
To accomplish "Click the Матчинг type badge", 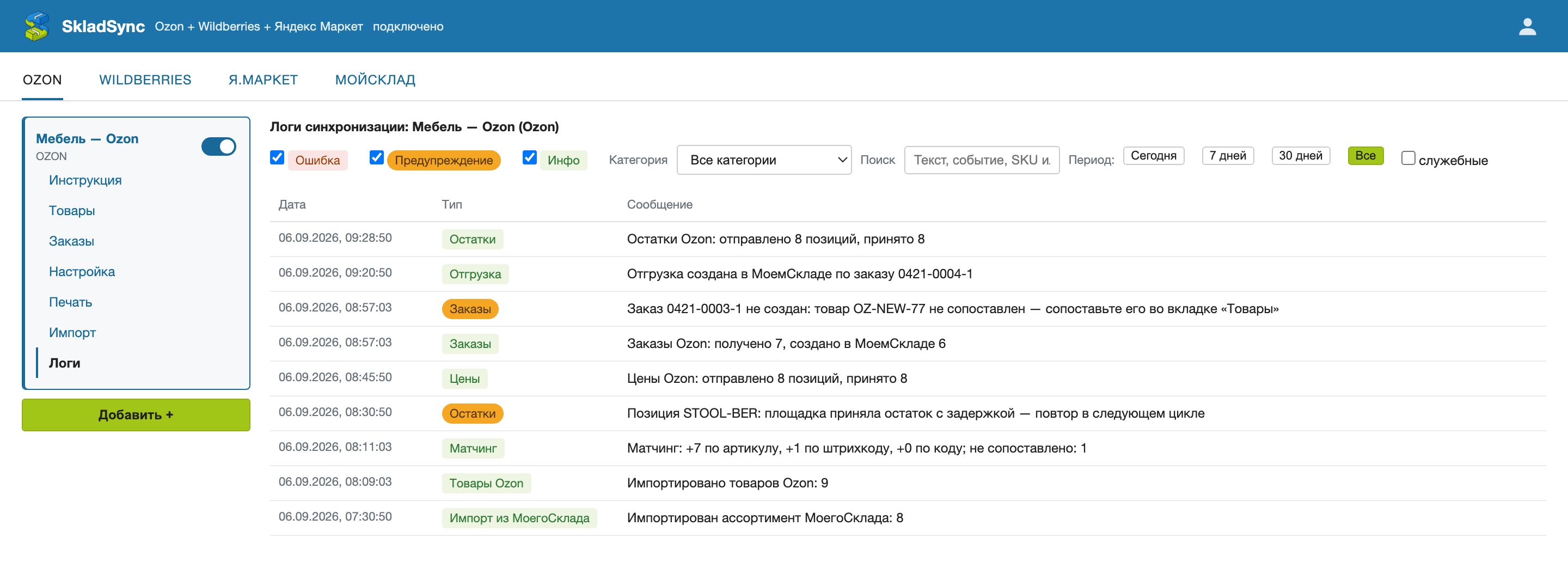I will pyautogui.click(x=473, y=448).
